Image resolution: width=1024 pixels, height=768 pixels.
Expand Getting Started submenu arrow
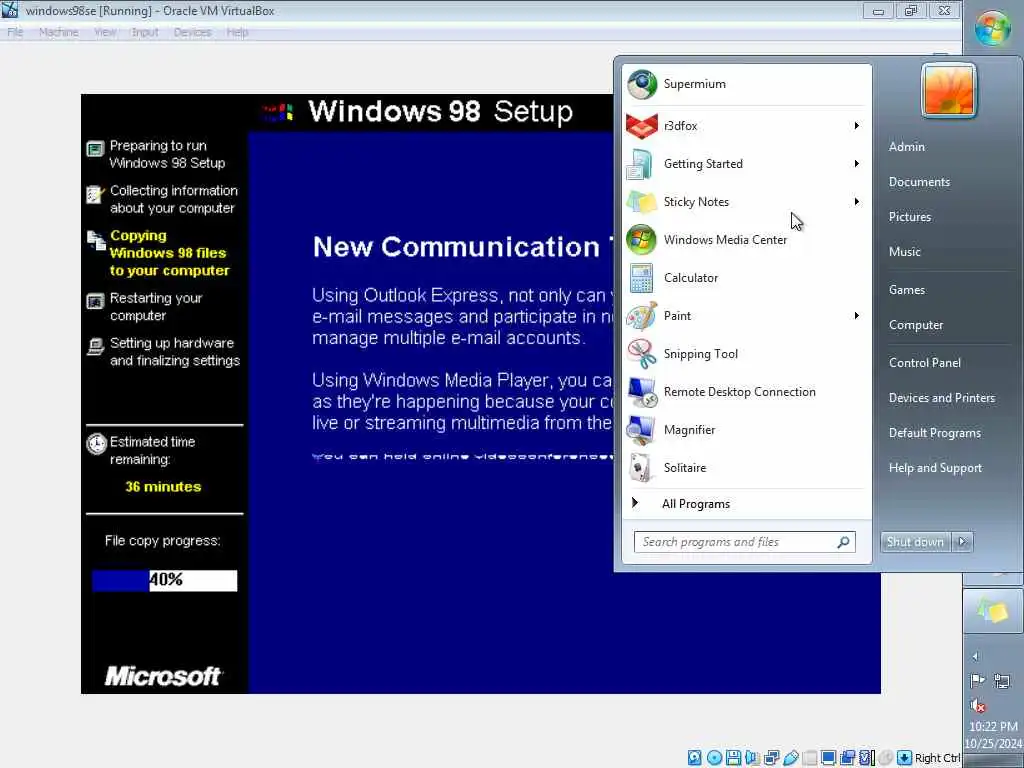point(856,164)
